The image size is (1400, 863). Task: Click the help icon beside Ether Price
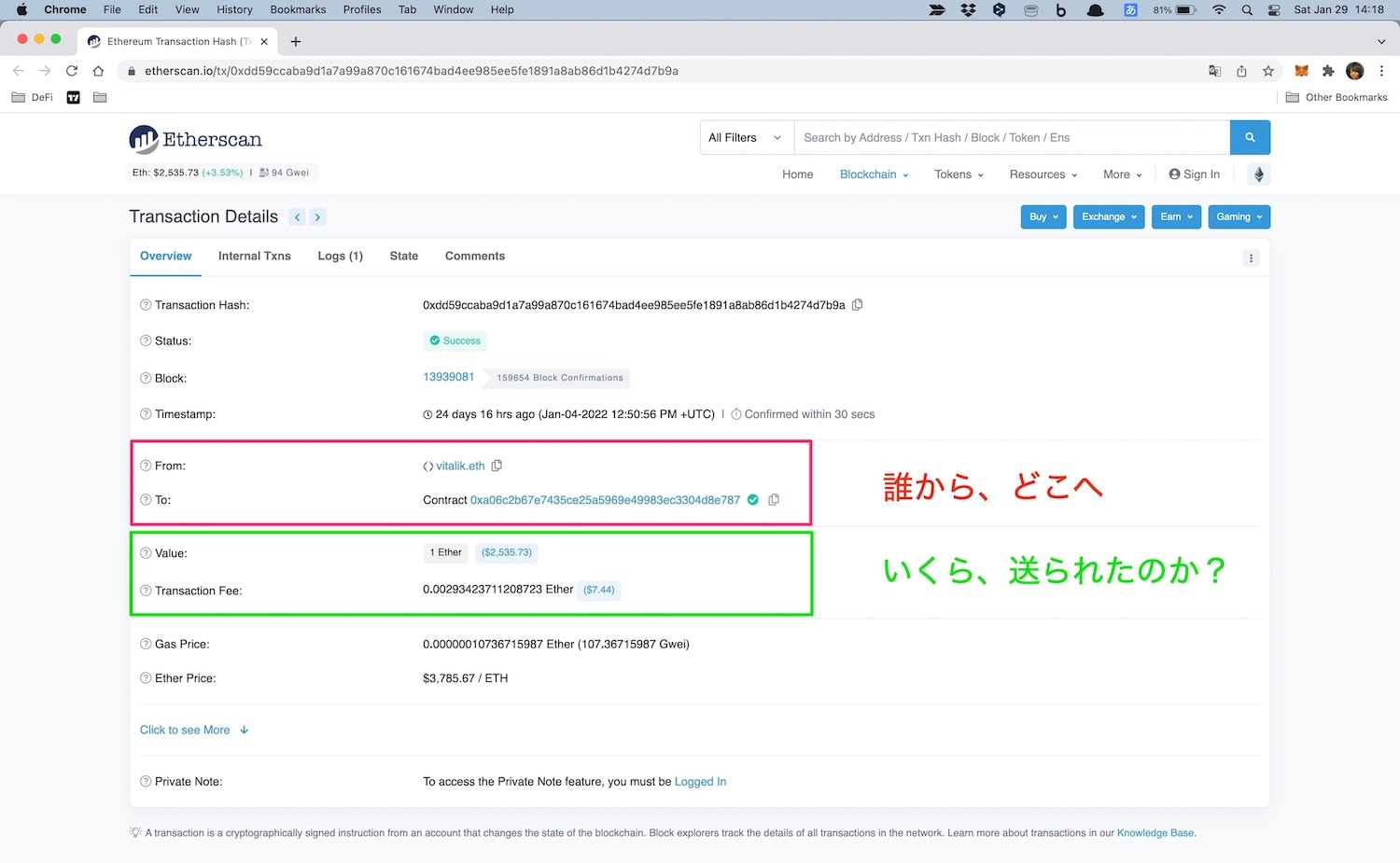146,678
